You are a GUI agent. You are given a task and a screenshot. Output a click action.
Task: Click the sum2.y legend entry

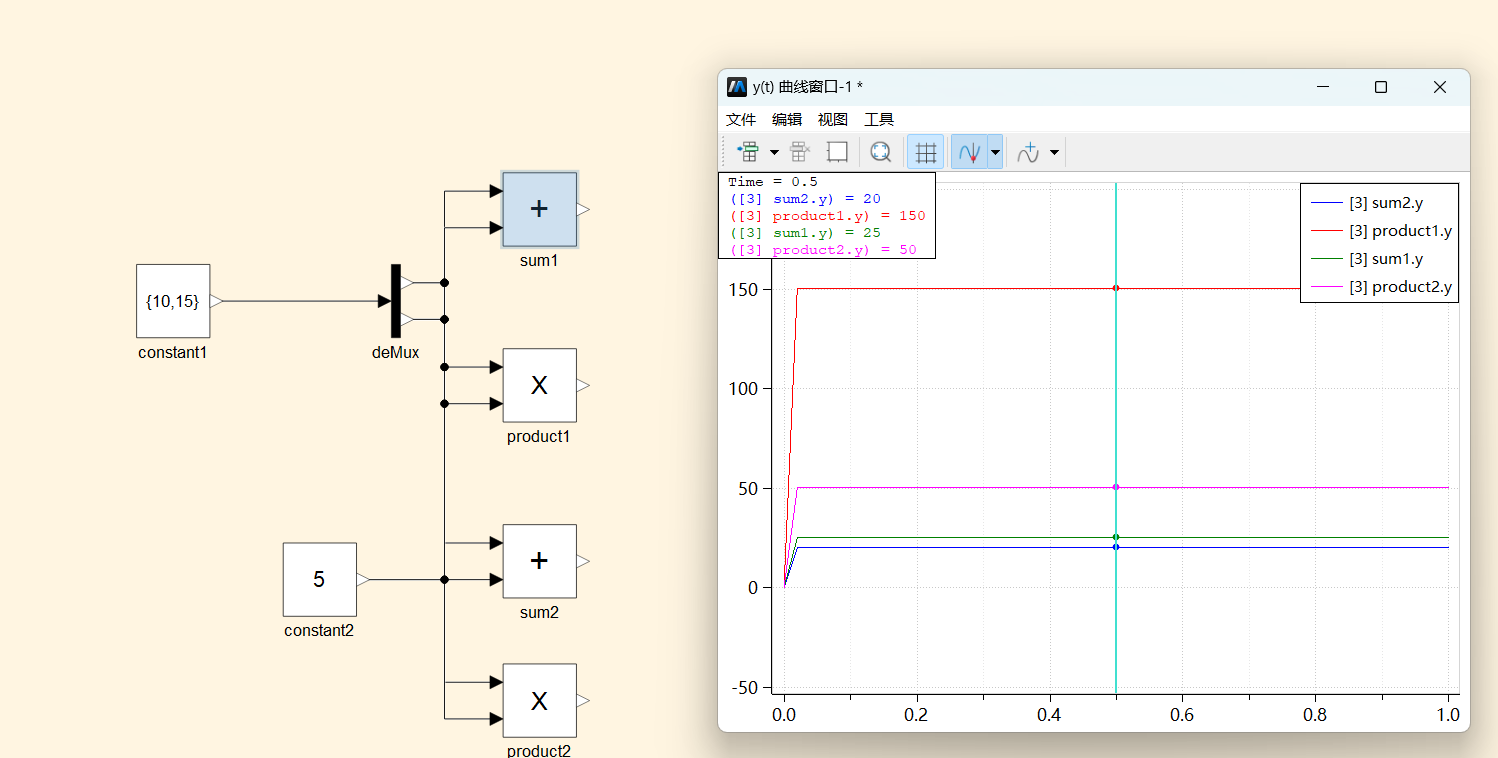click(1379, 203)
